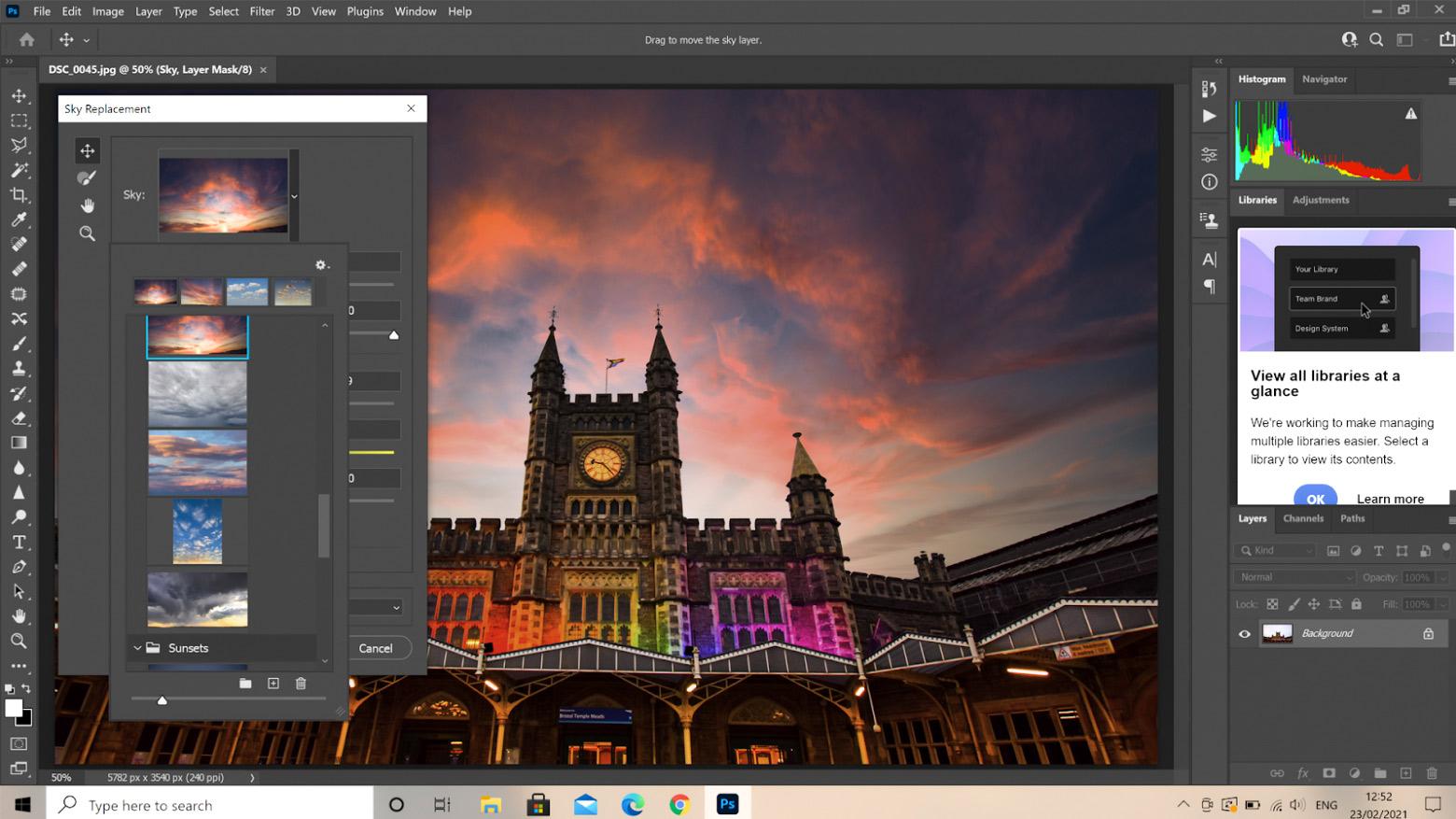Switch to the Channels tab
Image resolution: width=1456 pixels, height=819 pixels.
[x=1303, y=518]
